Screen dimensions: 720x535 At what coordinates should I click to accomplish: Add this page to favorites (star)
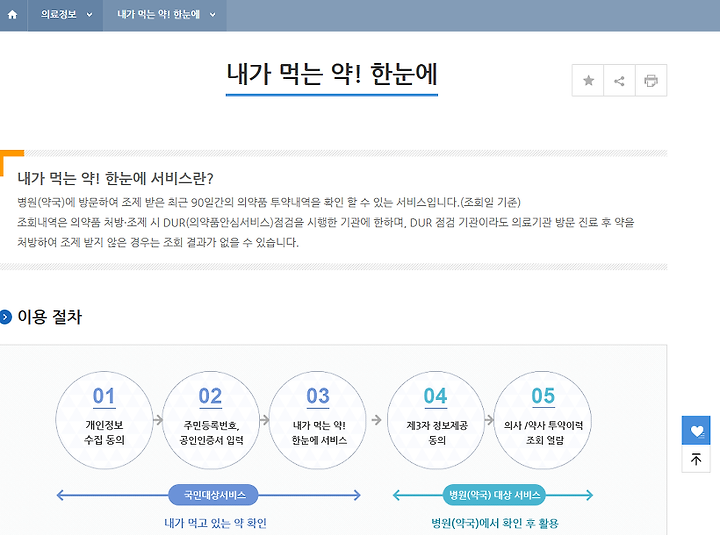pos(588,81)
